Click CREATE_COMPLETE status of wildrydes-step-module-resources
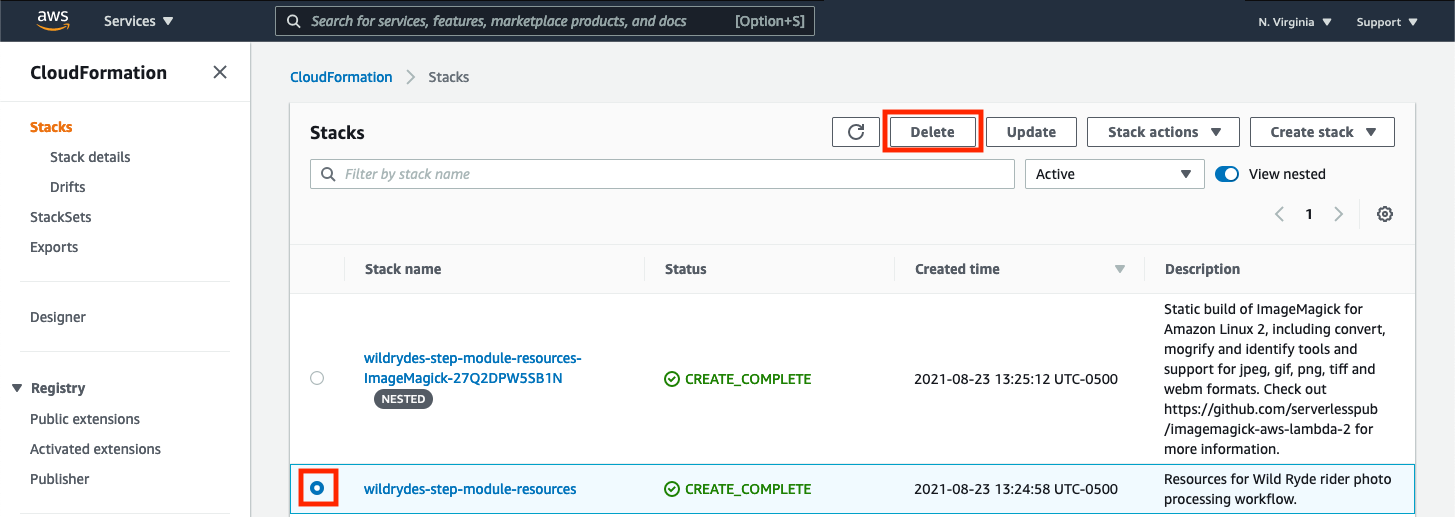 coord(738,489)
